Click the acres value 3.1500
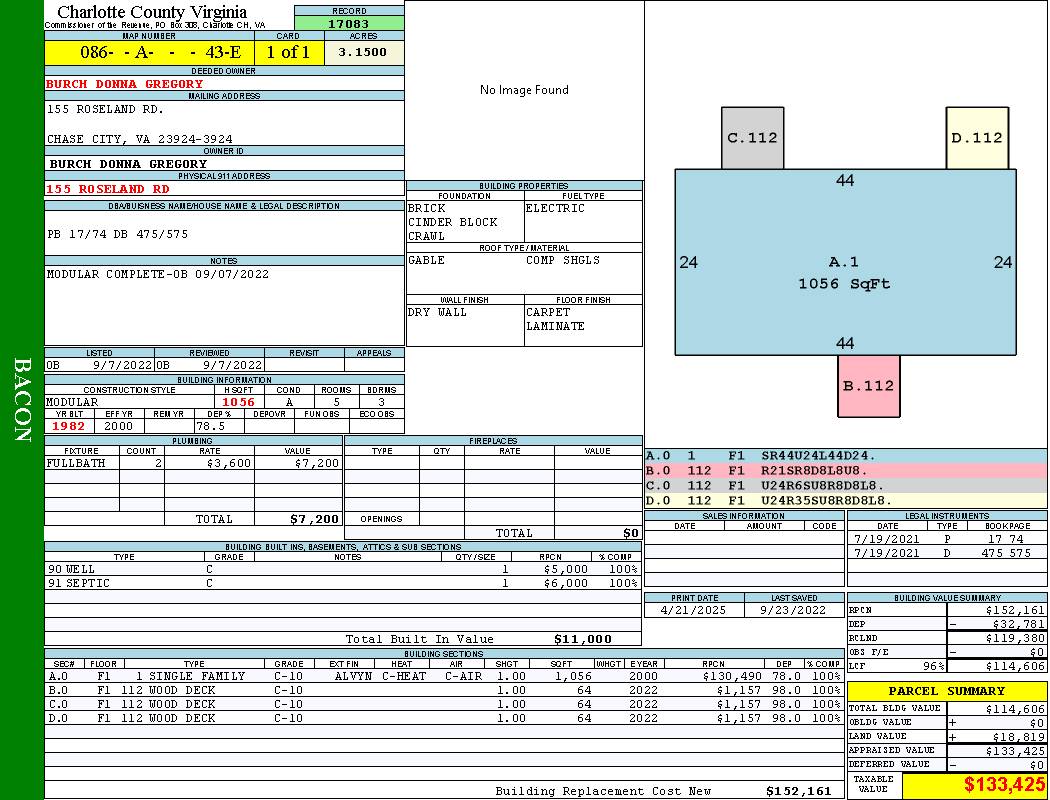Image resolution: width=1050 pixels, height=800 pixels. point(362,52)
